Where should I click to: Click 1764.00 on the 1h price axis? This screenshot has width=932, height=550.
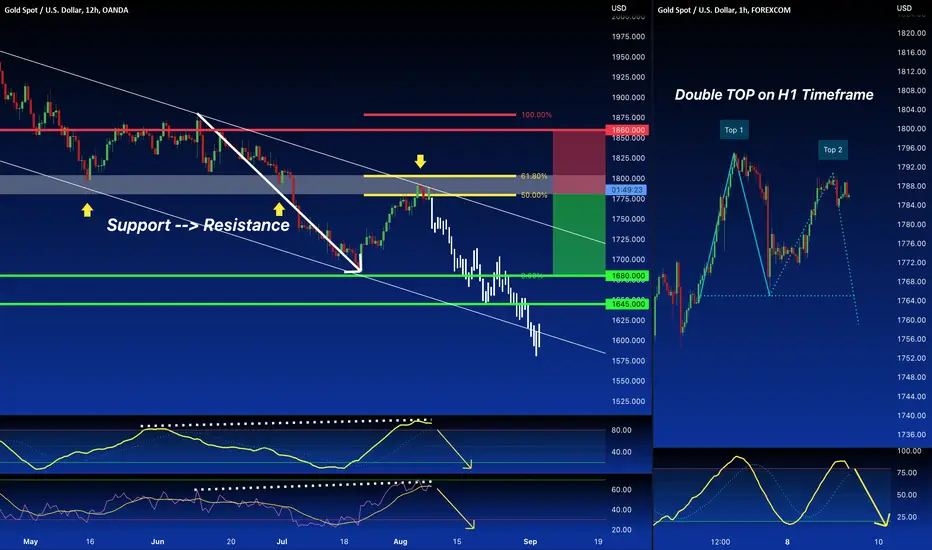911,301
